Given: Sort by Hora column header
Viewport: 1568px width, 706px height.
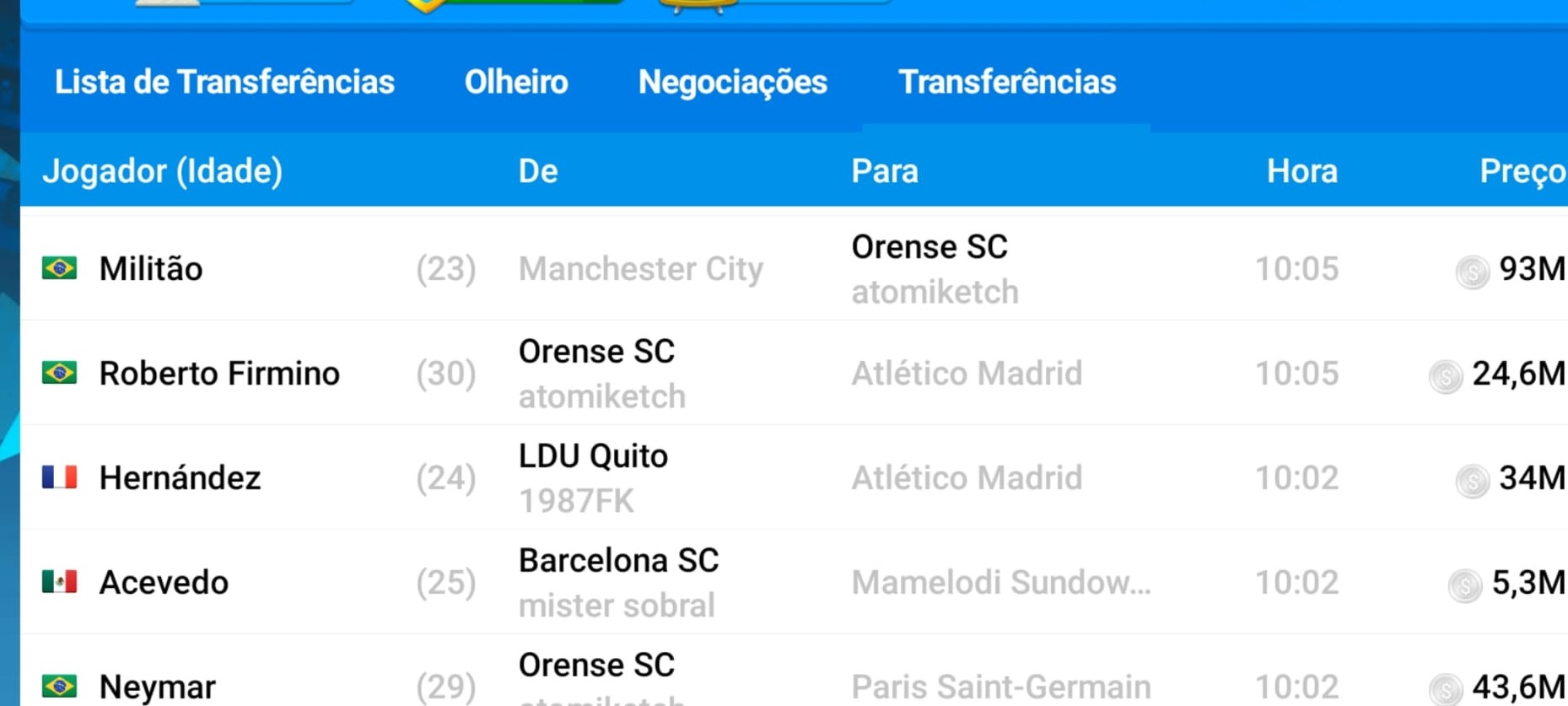Looking at the screenshot, I should pos(1301,171).
